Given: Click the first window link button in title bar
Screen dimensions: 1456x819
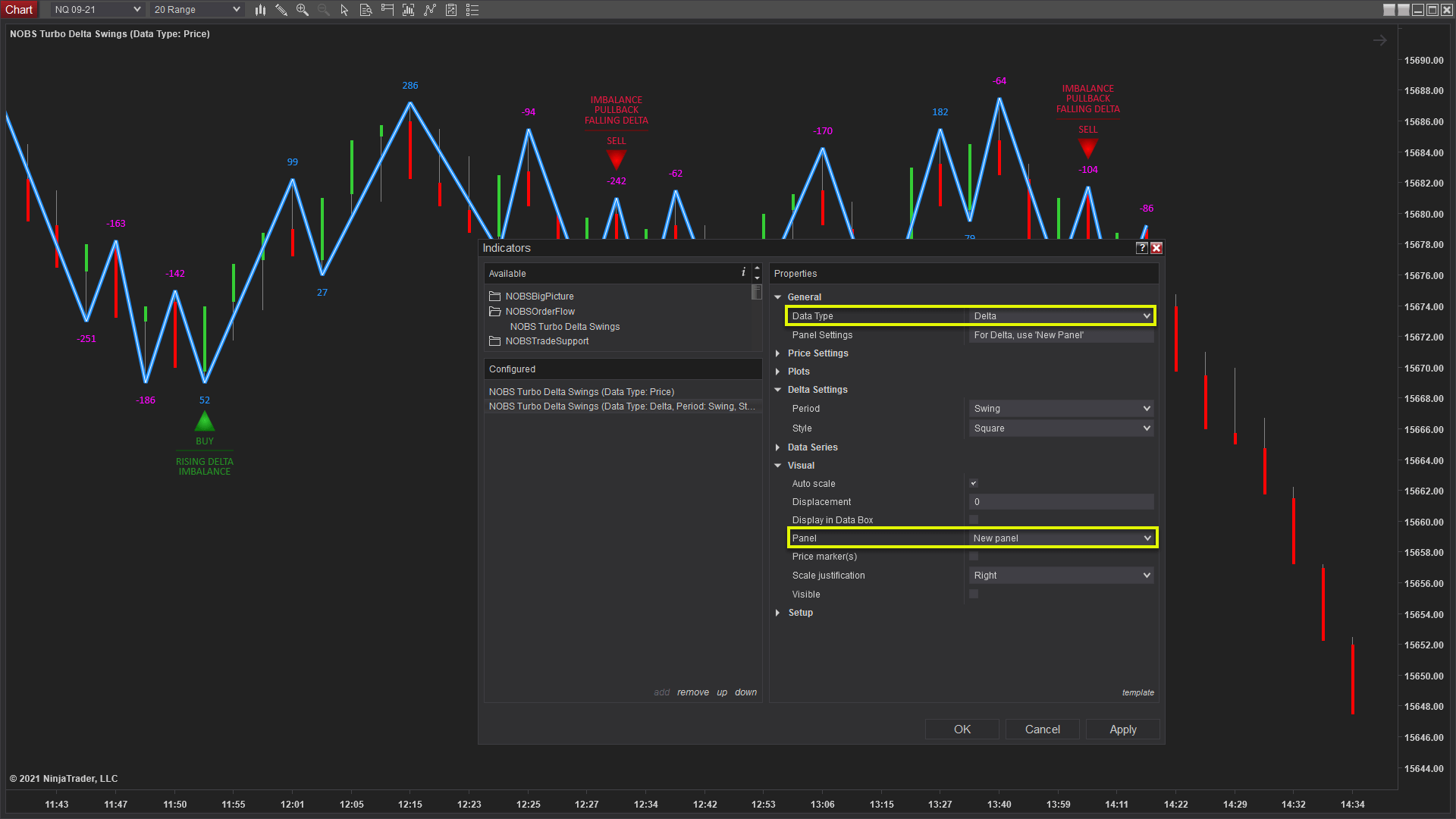Looking at the screenshot, I should [x=1389, y=10].
